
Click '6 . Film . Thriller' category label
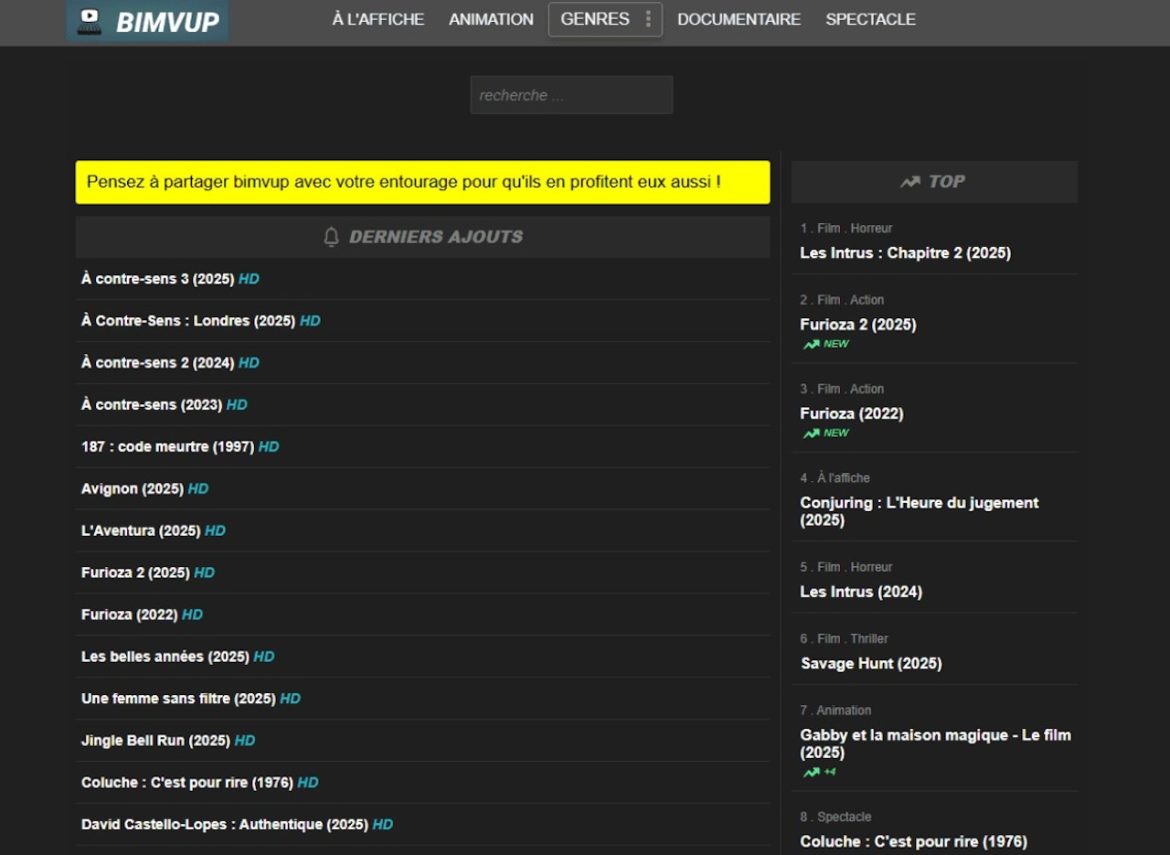click(844, 639)
